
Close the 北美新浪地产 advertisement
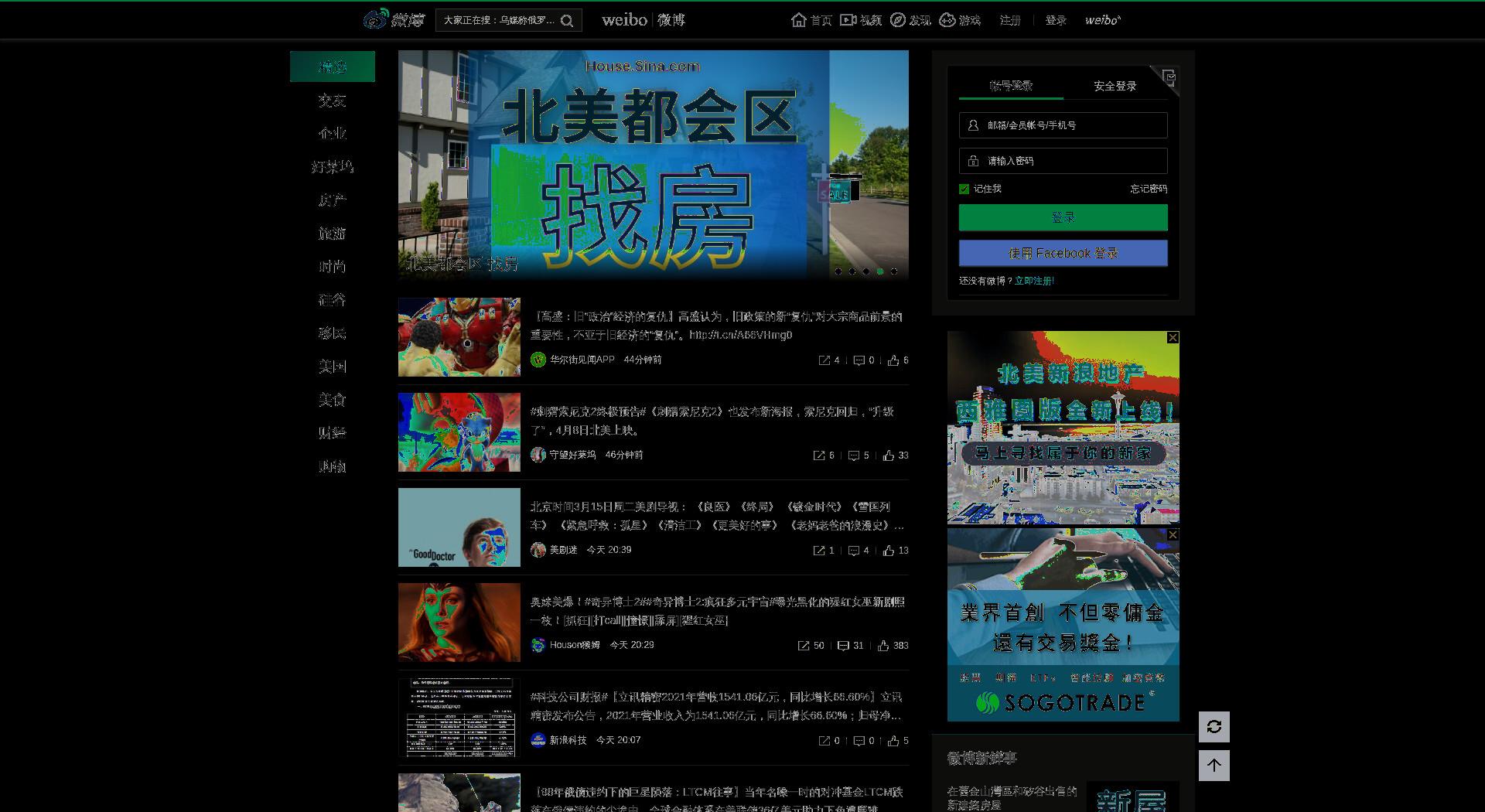(x=1173, y=338)
